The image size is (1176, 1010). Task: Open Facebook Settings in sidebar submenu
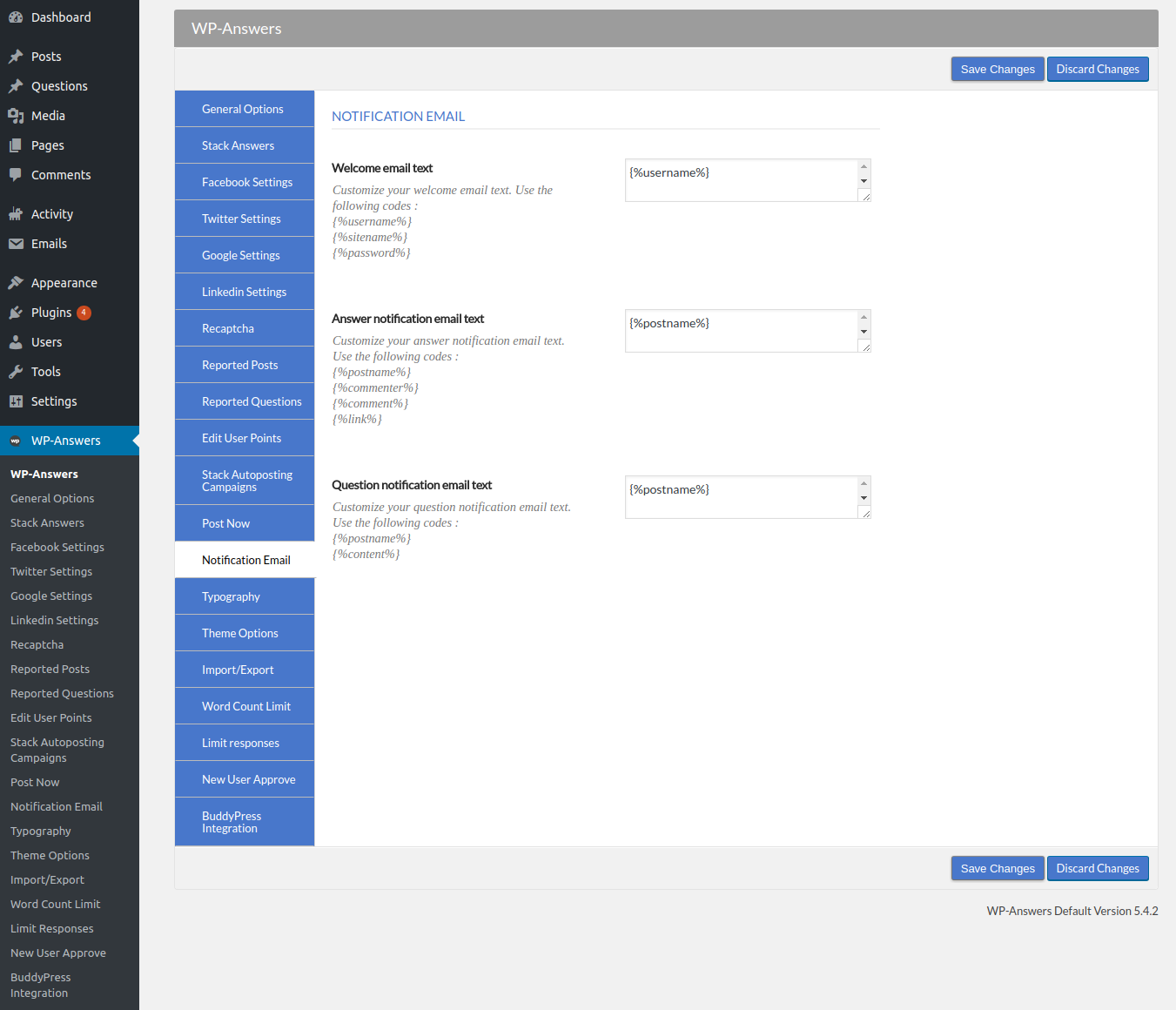(x=57, y=548)
